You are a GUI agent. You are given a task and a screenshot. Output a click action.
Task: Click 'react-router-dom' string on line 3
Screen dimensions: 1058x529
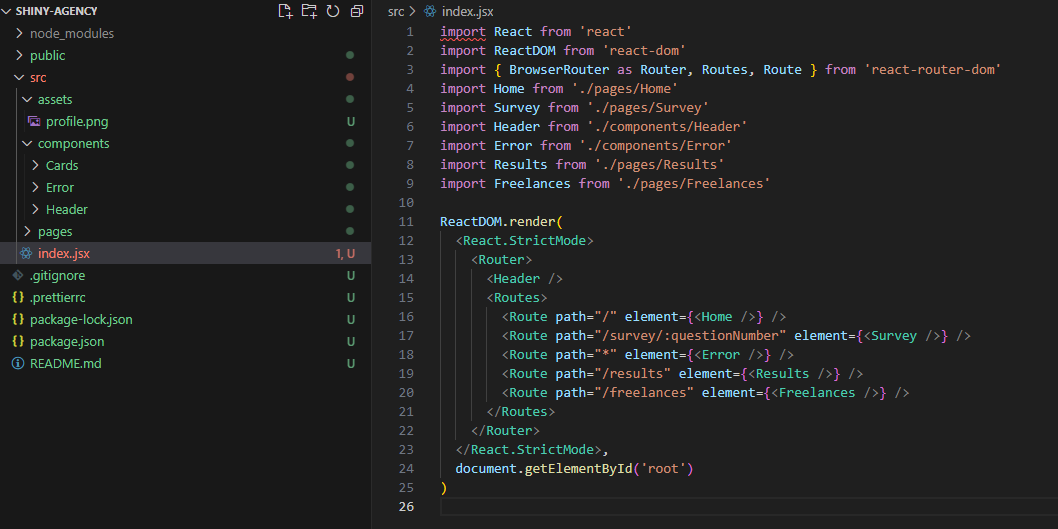pyautogui.click(x=933, y=69)
